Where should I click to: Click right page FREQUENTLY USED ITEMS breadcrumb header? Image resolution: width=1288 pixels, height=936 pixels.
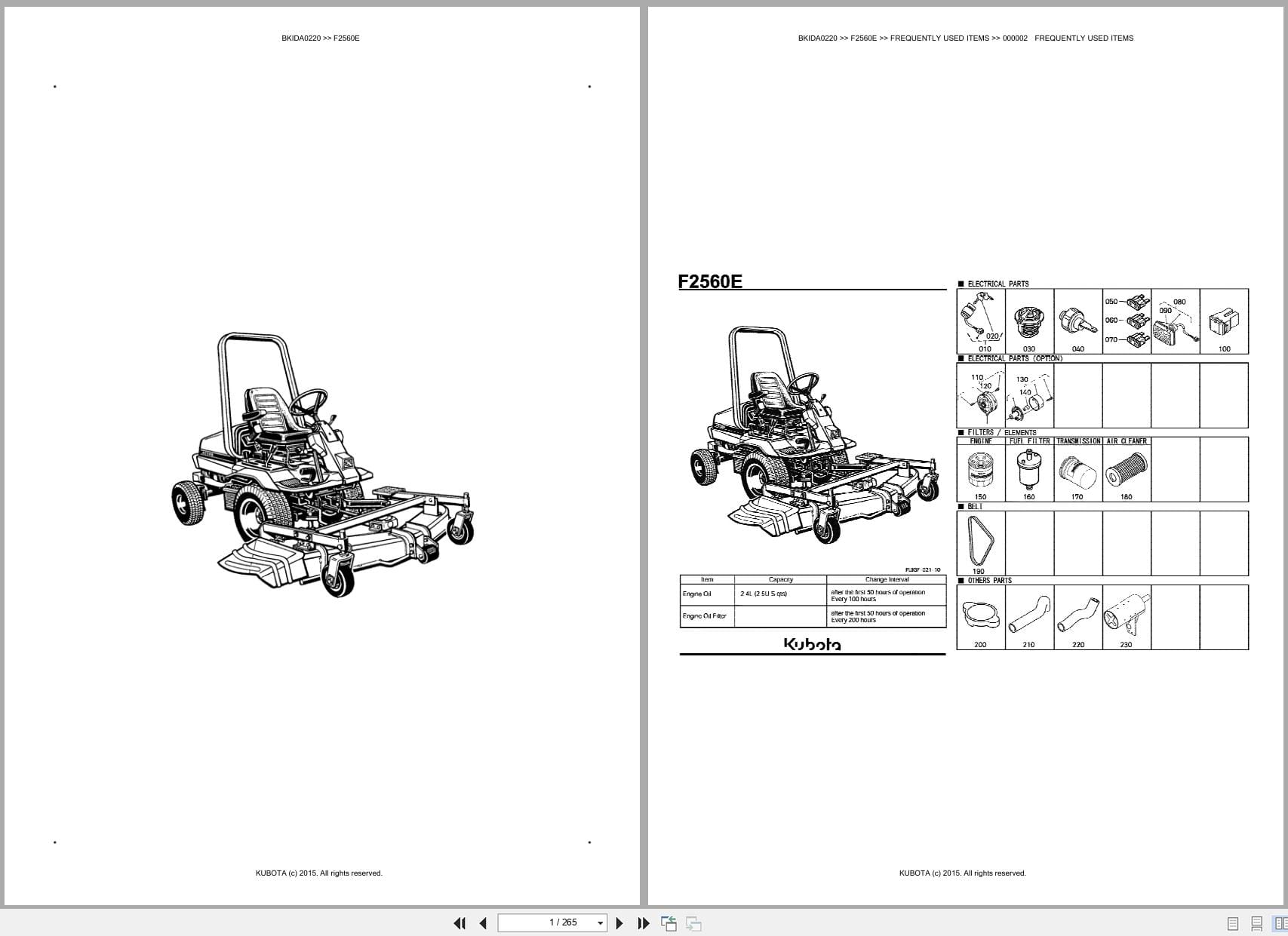[966, 38]
